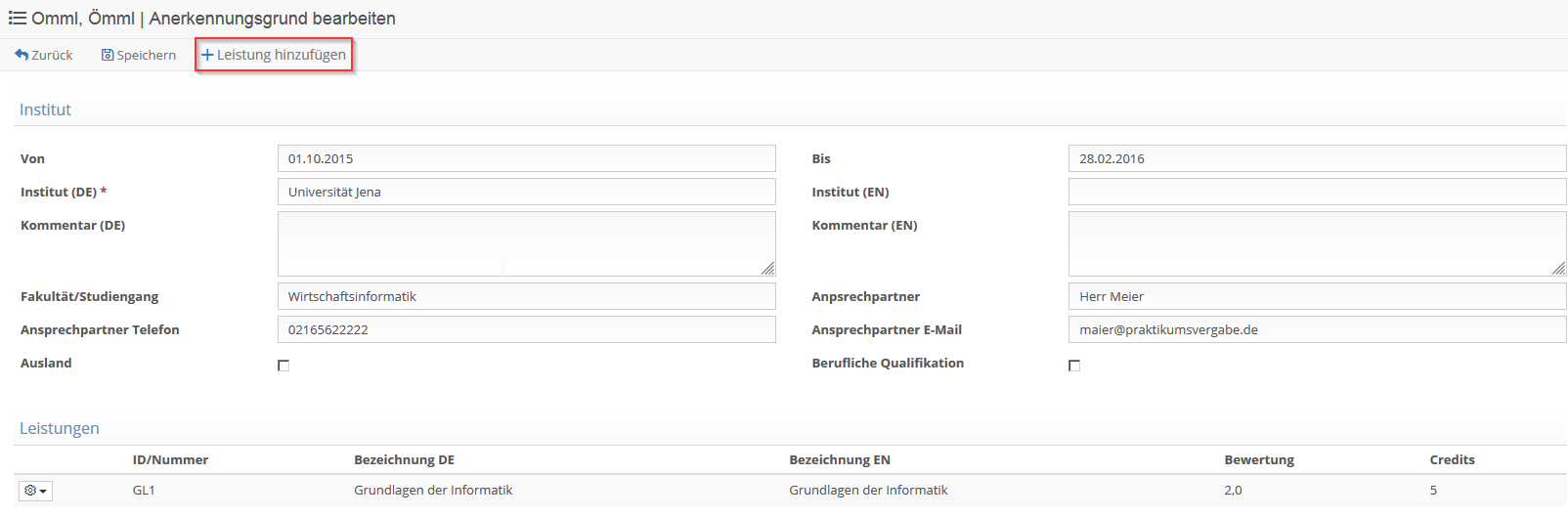
Task: Grab the Kommentar (DE) textarea resize handle
Action: click(x=768, y=269)
